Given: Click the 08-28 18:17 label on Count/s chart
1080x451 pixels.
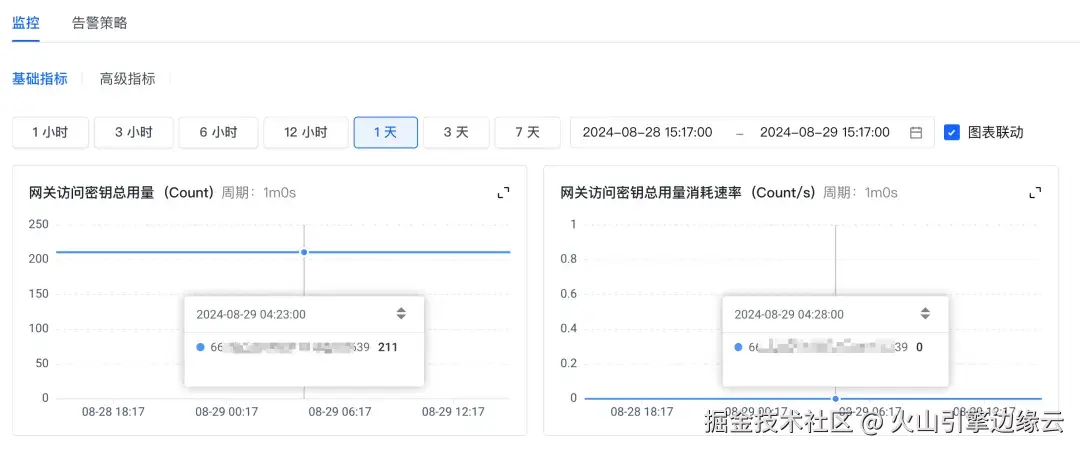Looking at the screenshot, I should pos(642,412).
